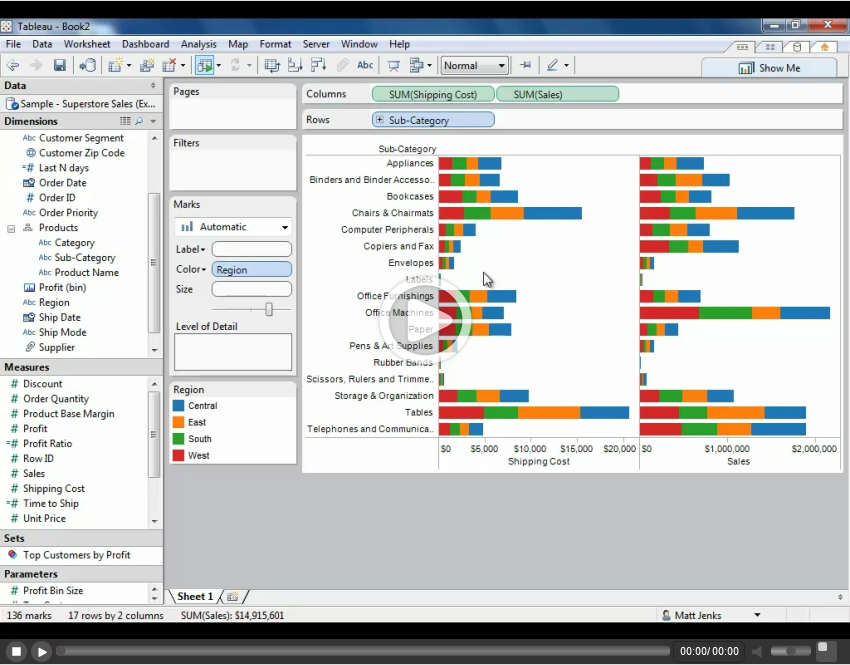Open the Analysis menu
Screen dimensions: 850x665
[x=198, y=44]
